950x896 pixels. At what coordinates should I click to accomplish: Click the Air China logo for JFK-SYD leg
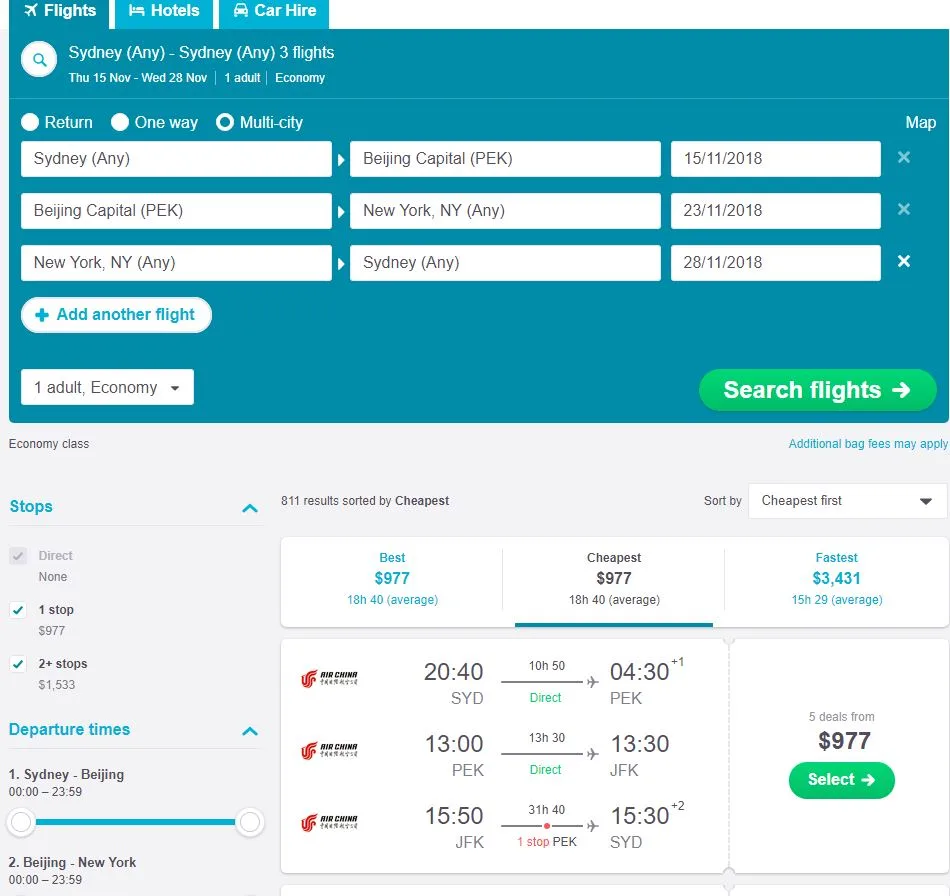pos(329,823)
